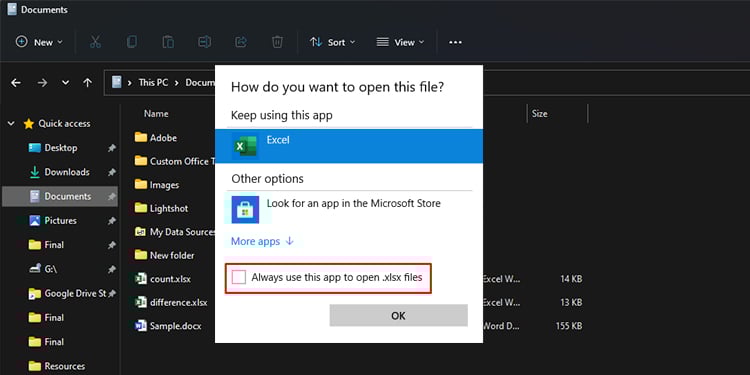
Task: Collapse the Quick access tree
Action: (11, 124)
